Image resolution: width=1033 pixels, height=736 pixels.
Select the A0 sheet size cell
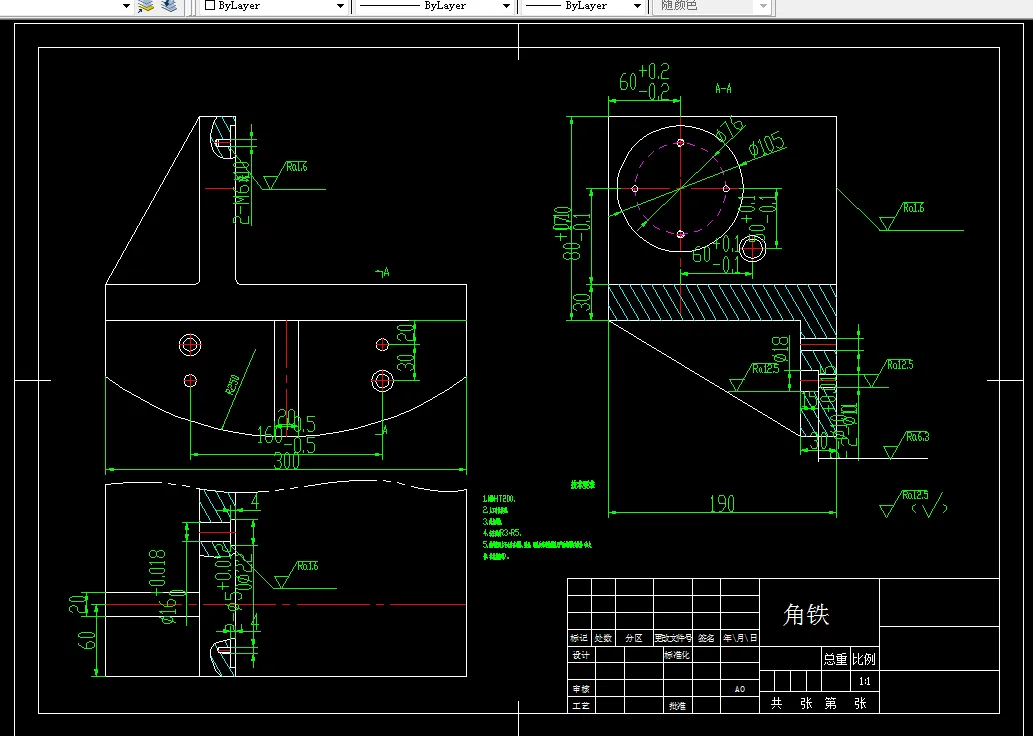pyautogui.click(x=740, y=689)
